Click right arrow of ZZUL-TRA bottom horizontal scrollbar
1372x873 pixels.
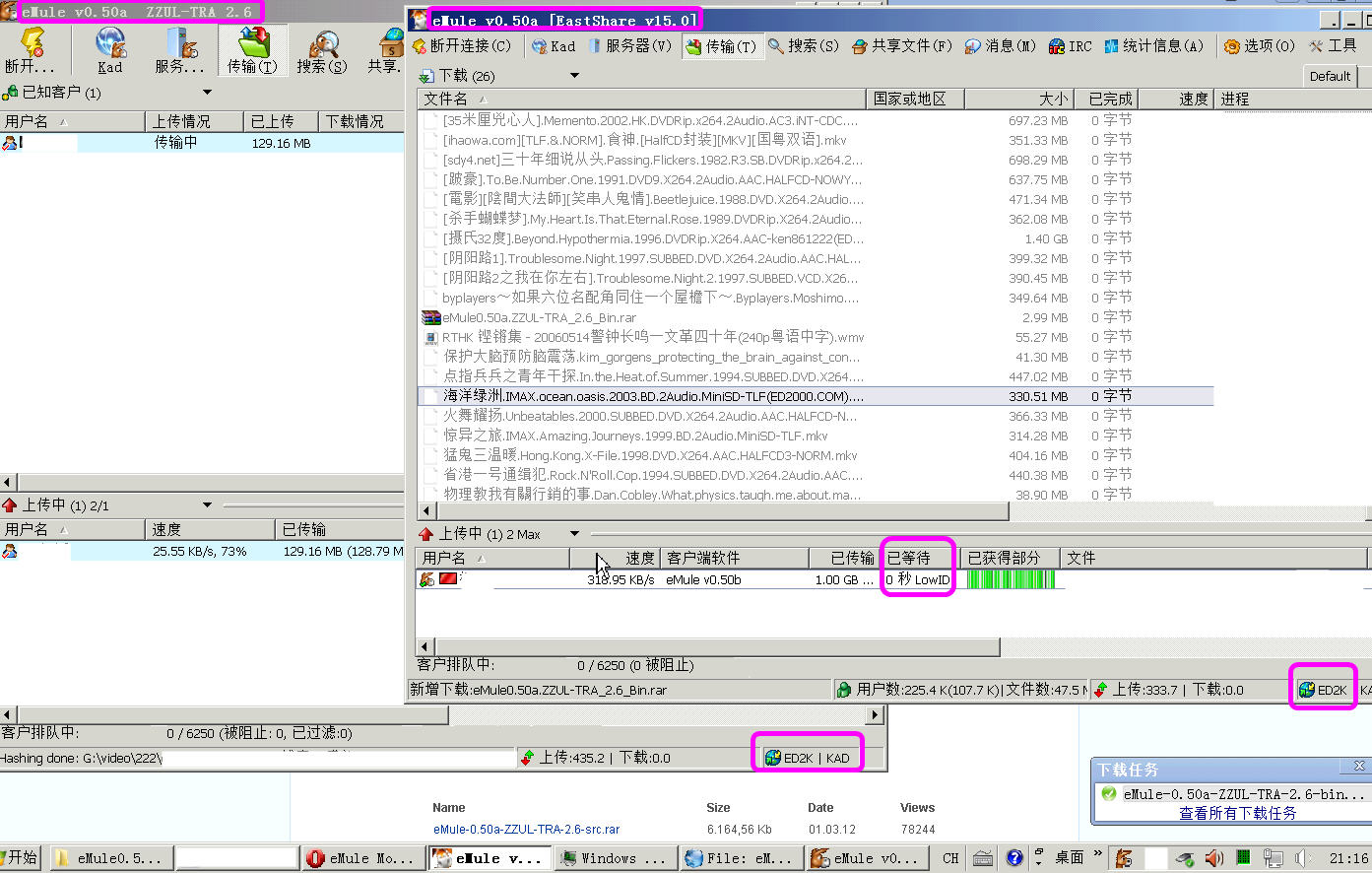tap(875, 714)
